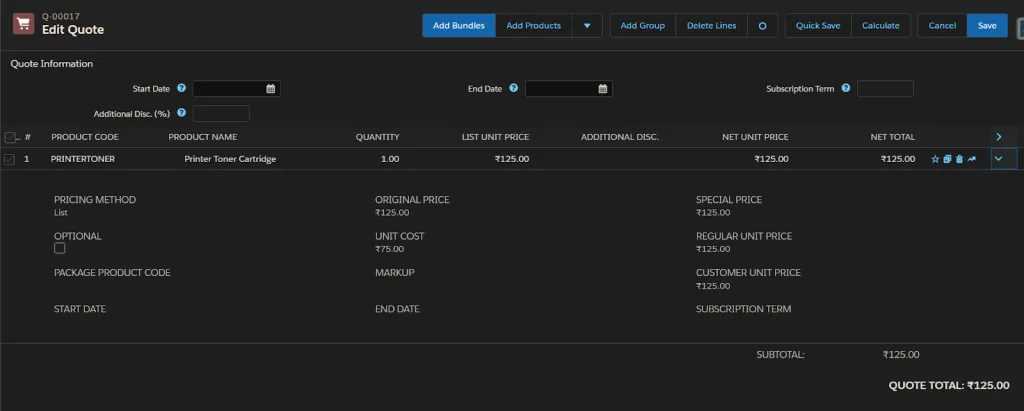Open the End Date calendar picker
Viewport: 1024px width, 411px height.
click(603, 89)
